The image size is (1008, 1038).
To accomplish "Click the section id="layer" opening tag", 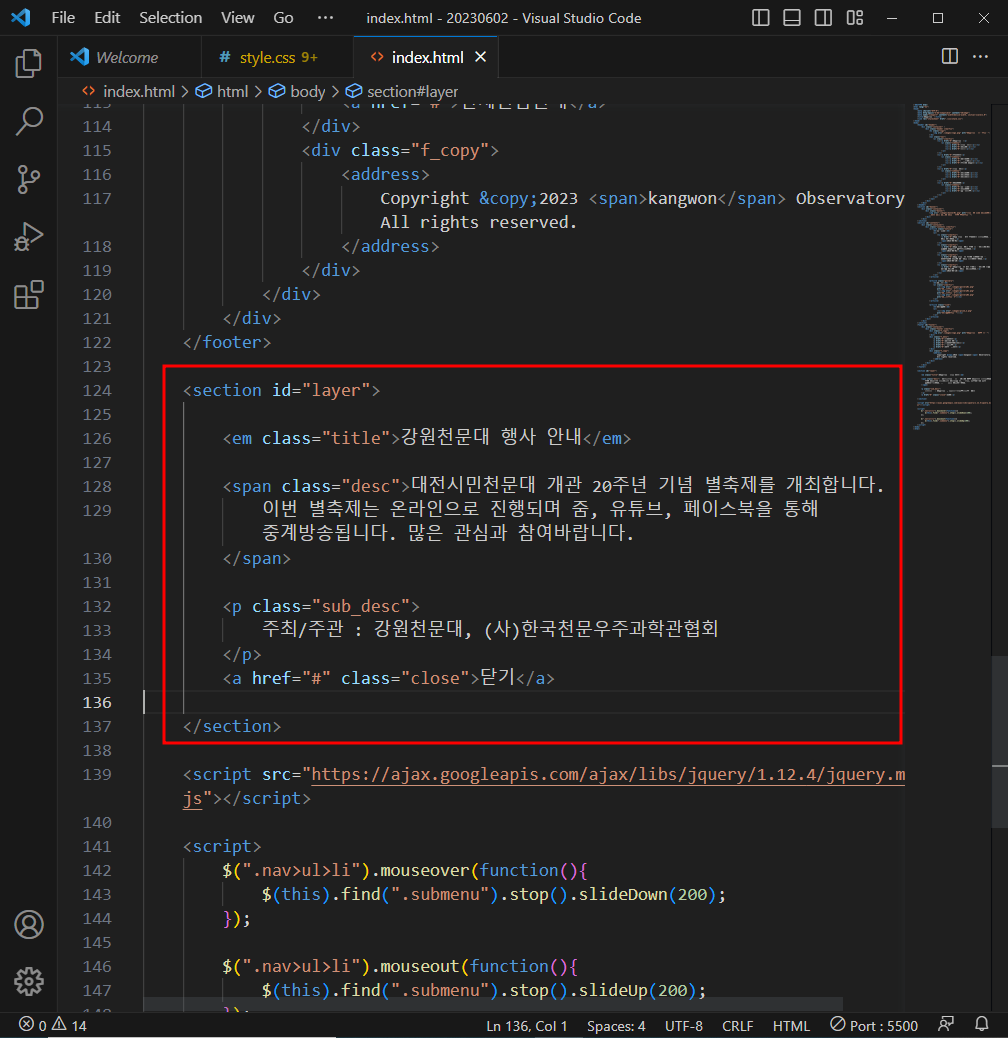I will tap(281, 391).
